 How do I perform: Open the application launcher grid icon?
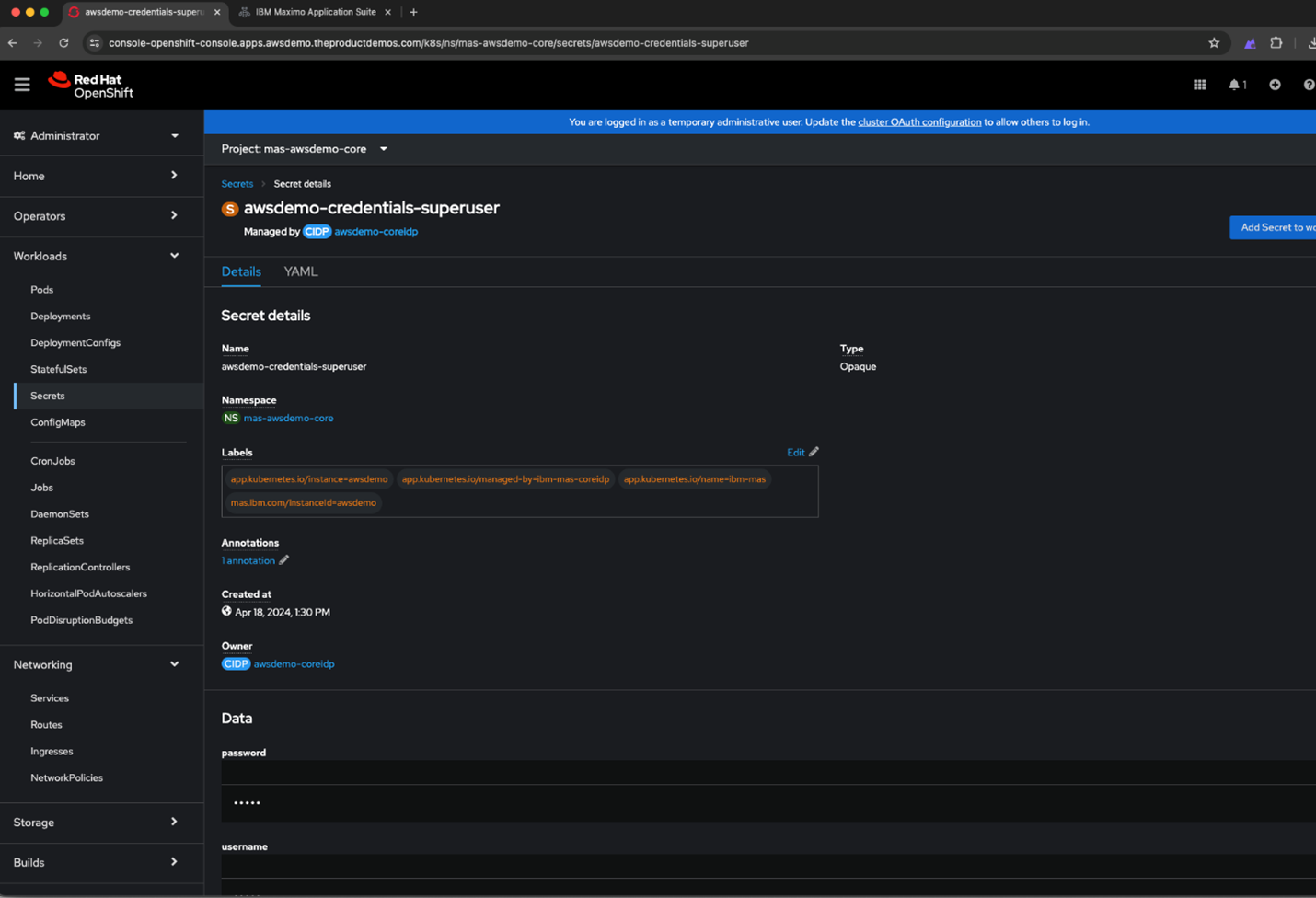click(x=1199, y=84)
